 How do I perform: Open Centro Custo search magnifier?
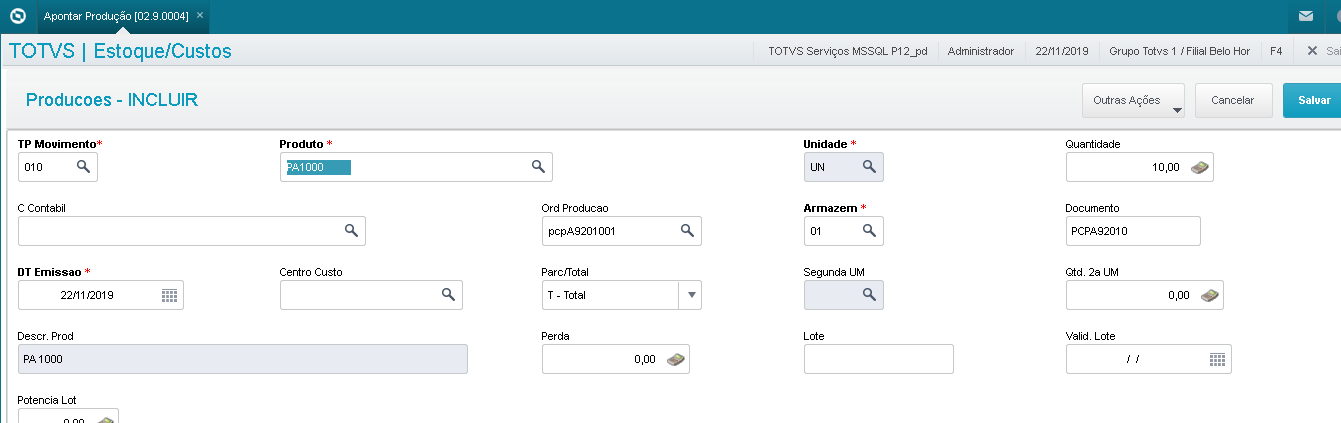pos(448,295)
